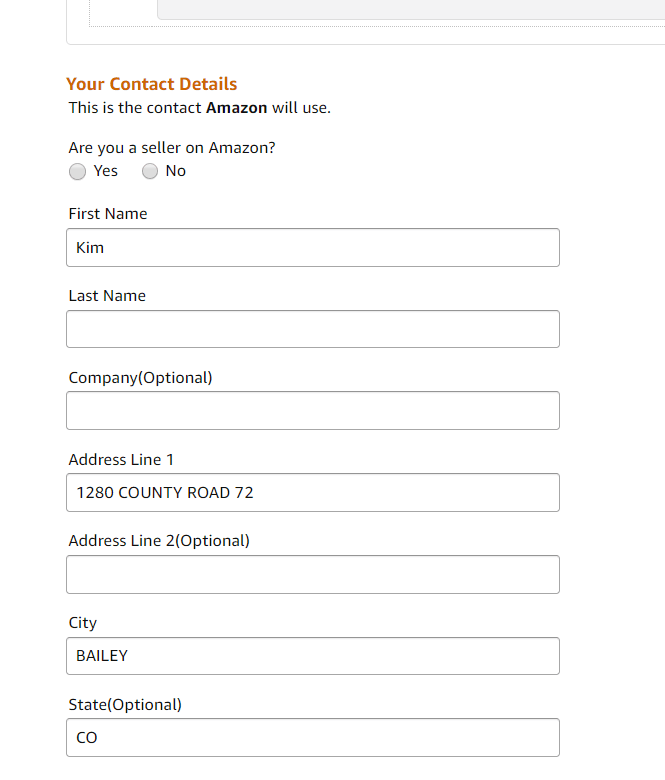Click the "City" label text
Screen dimensions: 665x780
[x=83, y=623]
